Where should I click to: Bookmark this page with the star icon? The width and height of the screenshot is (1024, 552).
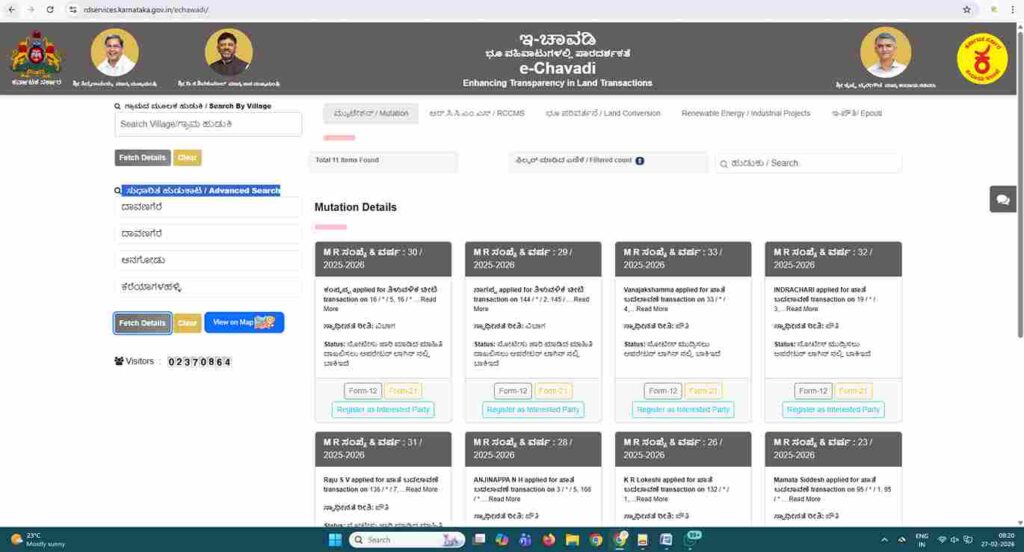pos(966,9)
